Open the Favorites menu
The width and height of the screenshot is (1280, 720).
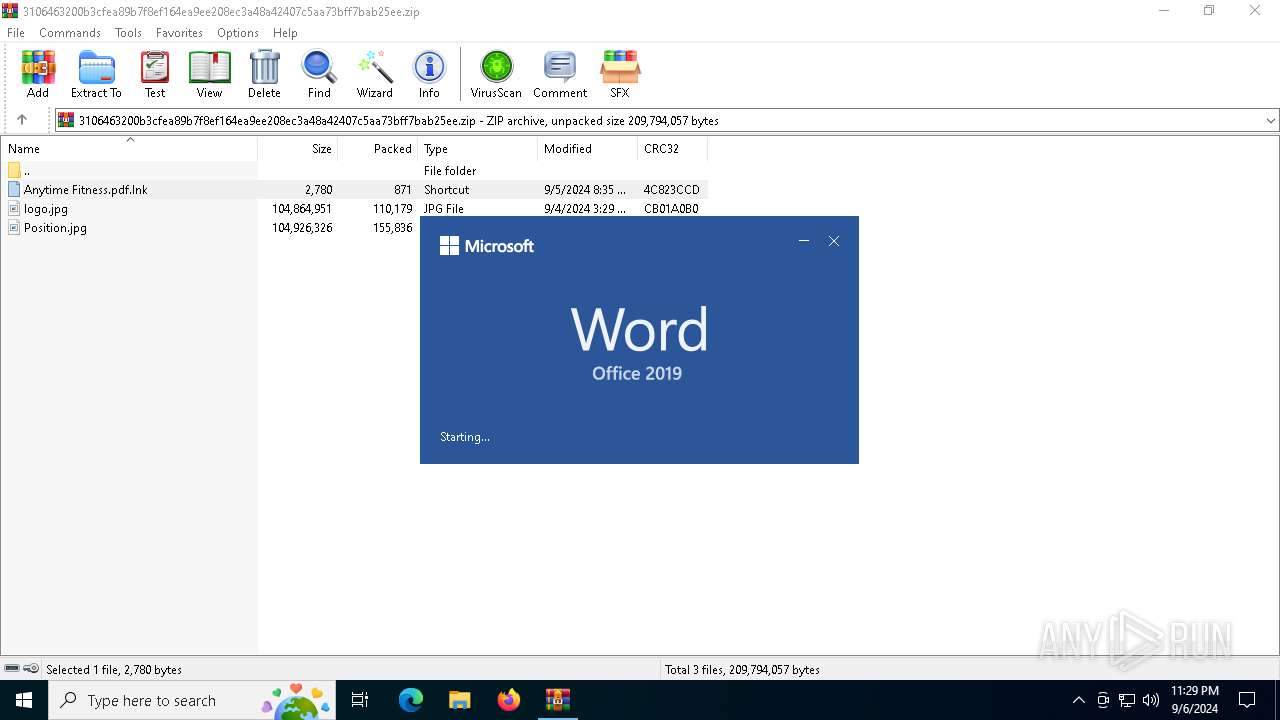(179, 33)
